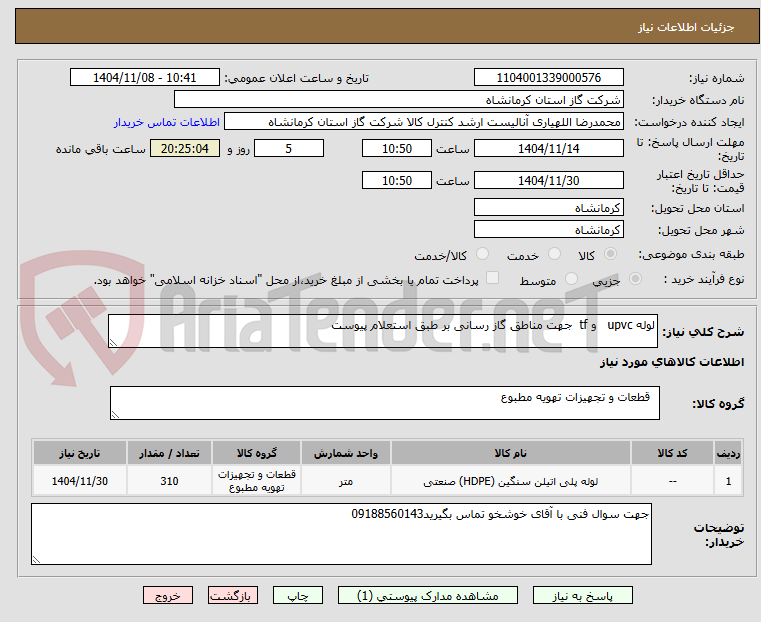Select the جزیی purchase type radio
This screenshot has height=622, width=761.
click(635, 279)
